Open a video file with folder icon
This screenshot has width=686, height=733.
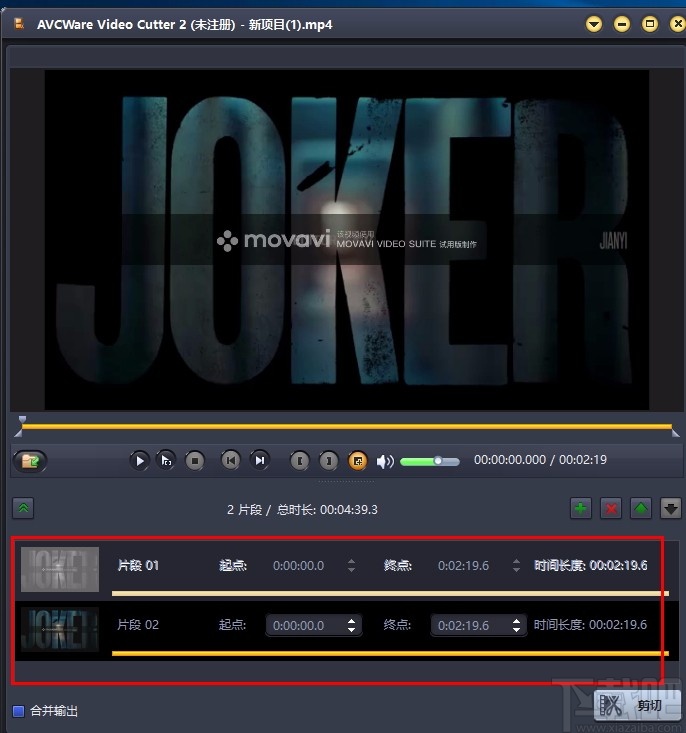(x=30, y=461)
